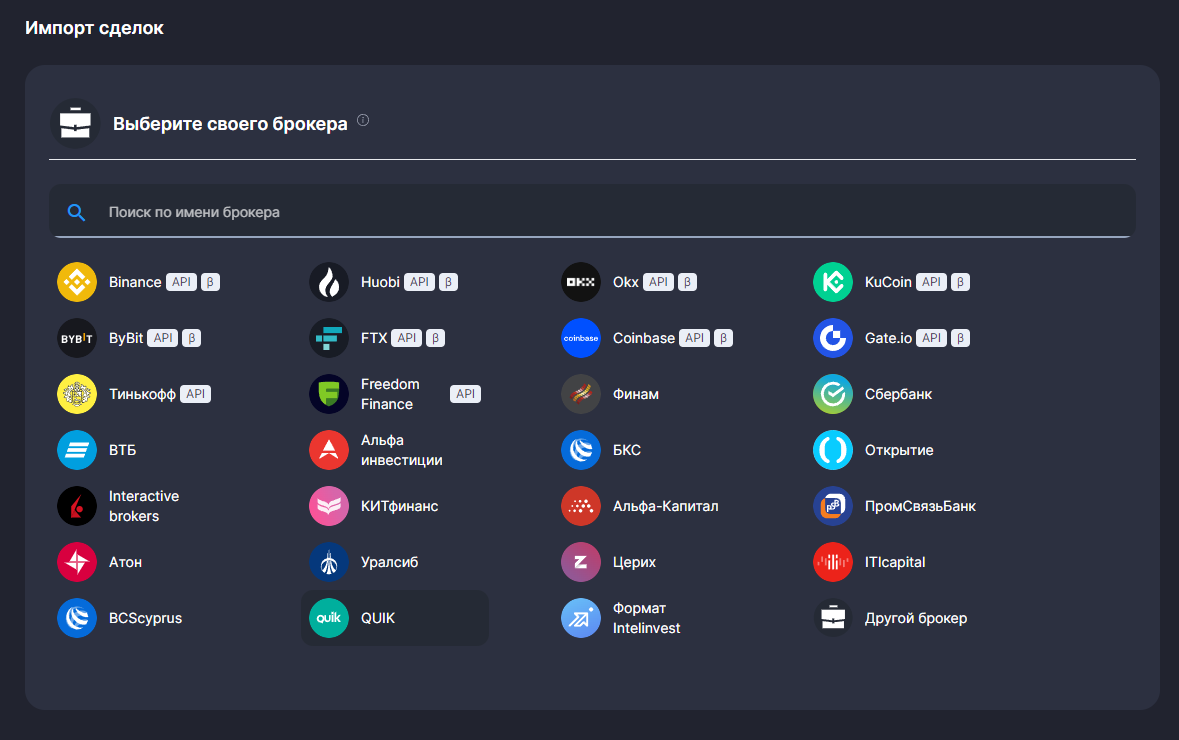Image resolution: width=1179 pixels, height=740 pixels.
Task: Select Альфа инвестиции broker
Action: tap(401, 450)
